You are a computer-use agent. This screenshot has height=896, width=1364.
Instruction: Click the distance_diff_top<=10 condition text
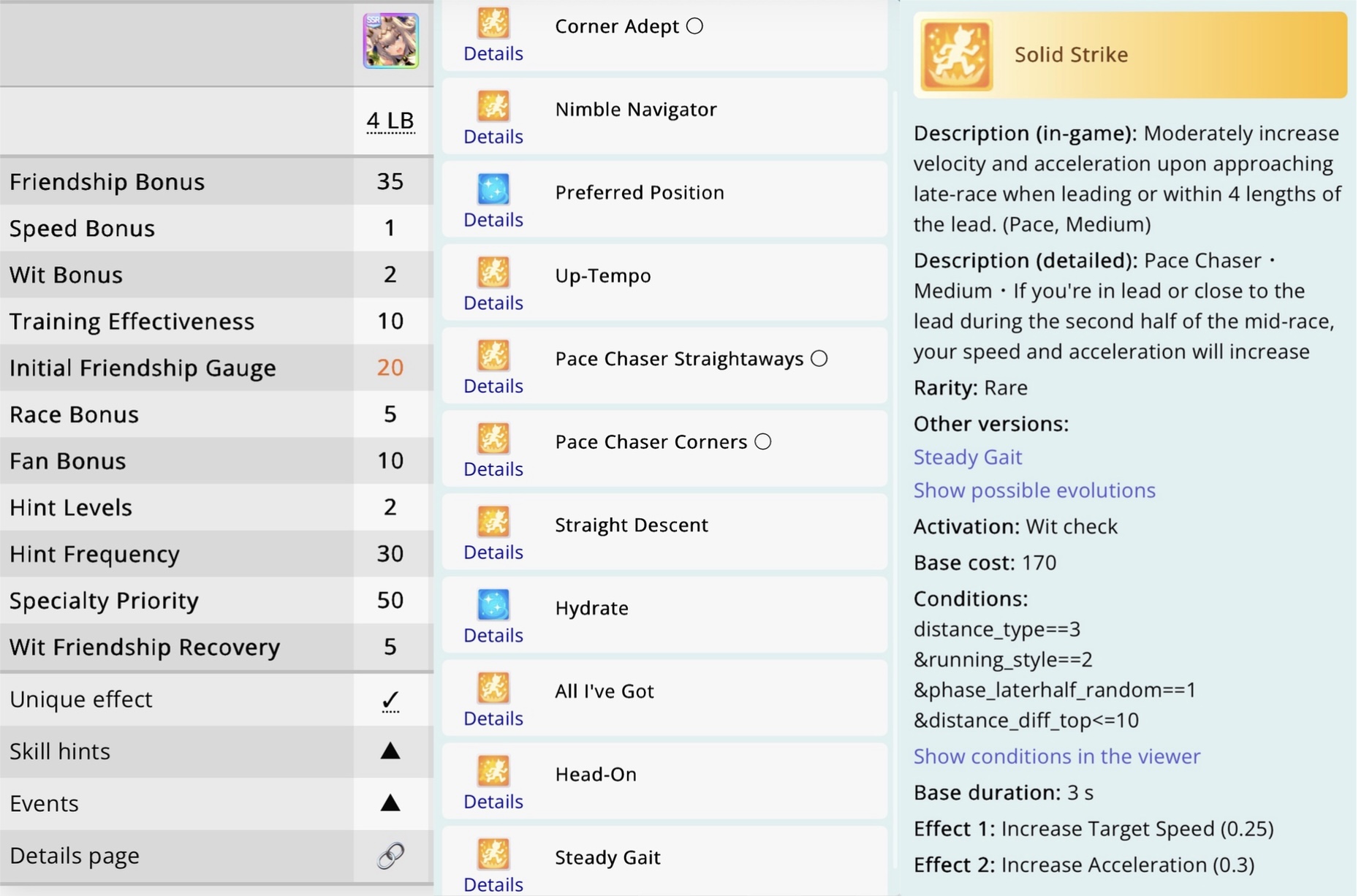(1026, 721)
